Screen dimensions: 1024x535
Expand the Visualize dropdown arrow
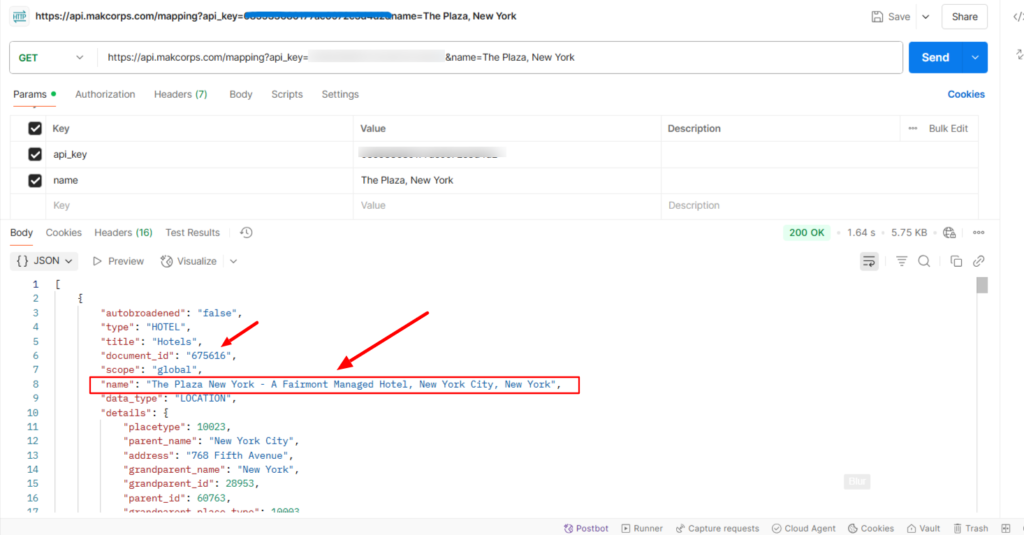pos(233,261)
